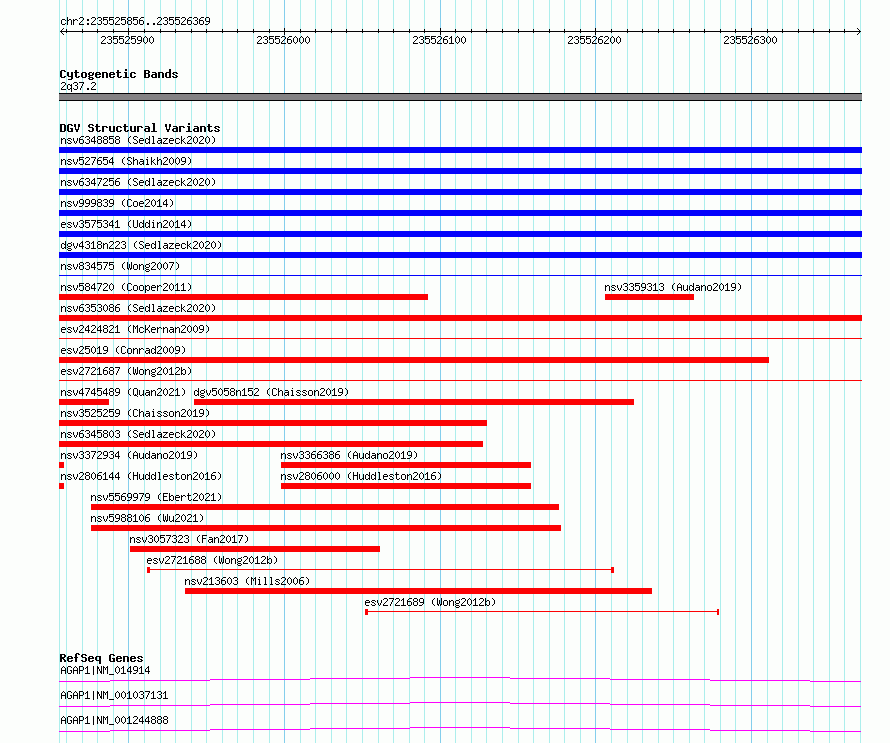890x743 pixels.
Task: Open esv2721687 (Wong2012b) label
Action: click(126, 371)
